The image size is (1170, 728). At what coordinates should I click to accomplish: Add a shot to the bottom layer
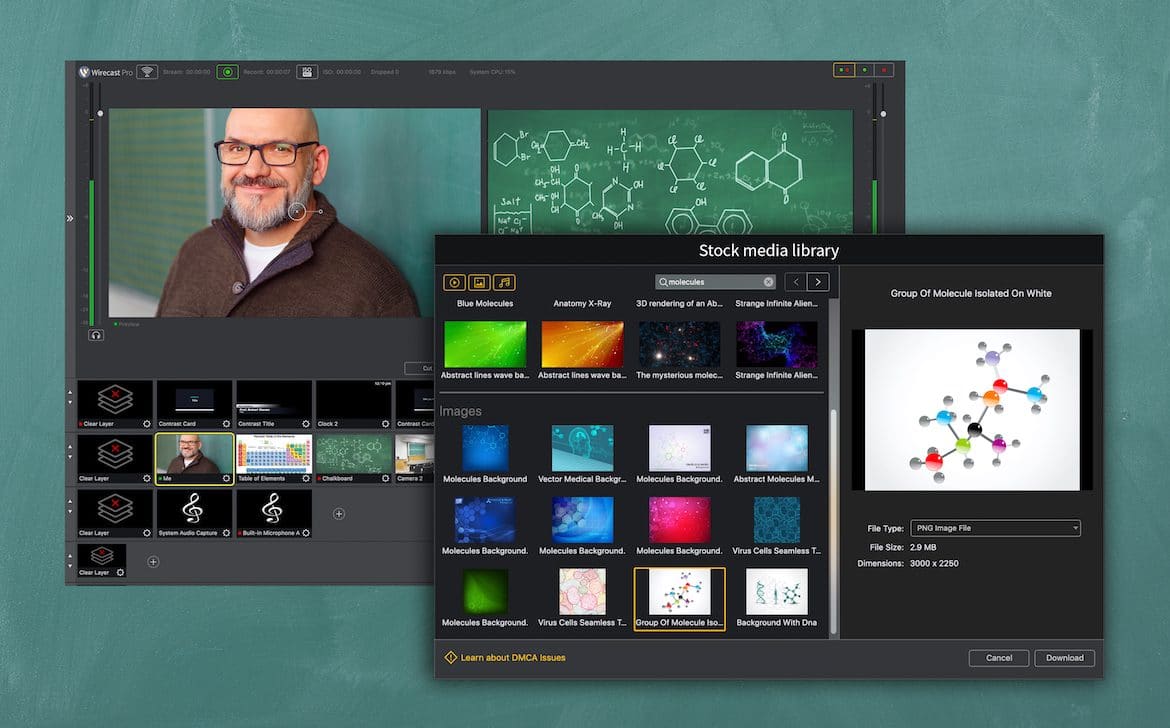(153, 562)
